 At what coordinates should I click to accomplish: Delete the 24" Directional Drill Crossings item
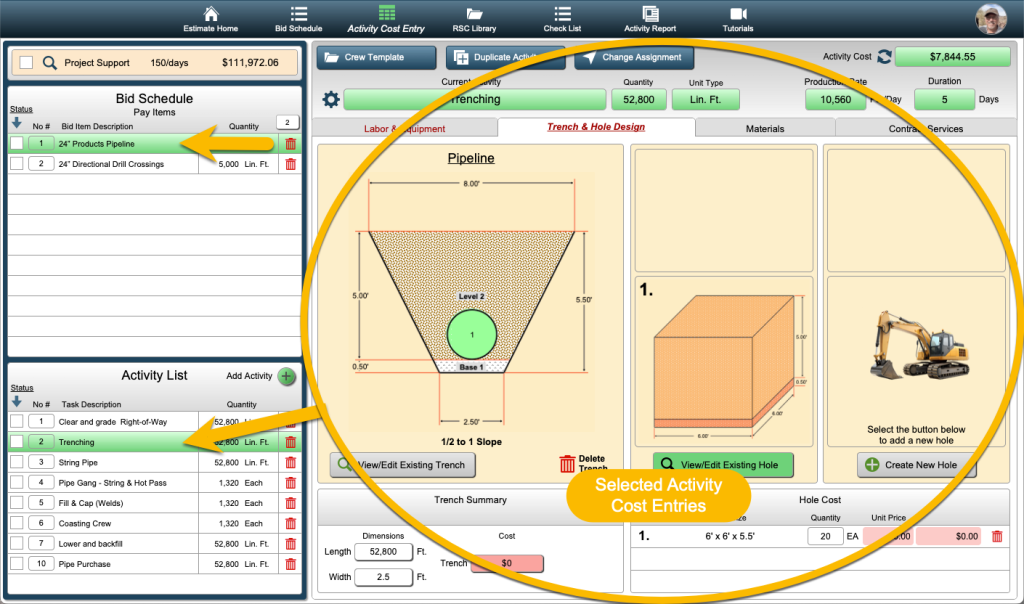(x=291, y=164)
